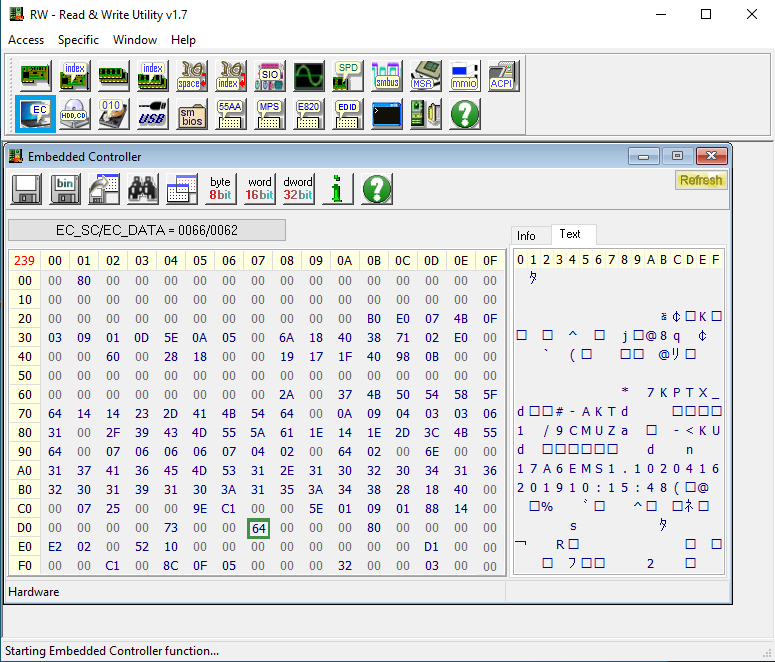Select the 8C cell in row F0
This screenshot has width=775, height=662.
pos(171,566)
